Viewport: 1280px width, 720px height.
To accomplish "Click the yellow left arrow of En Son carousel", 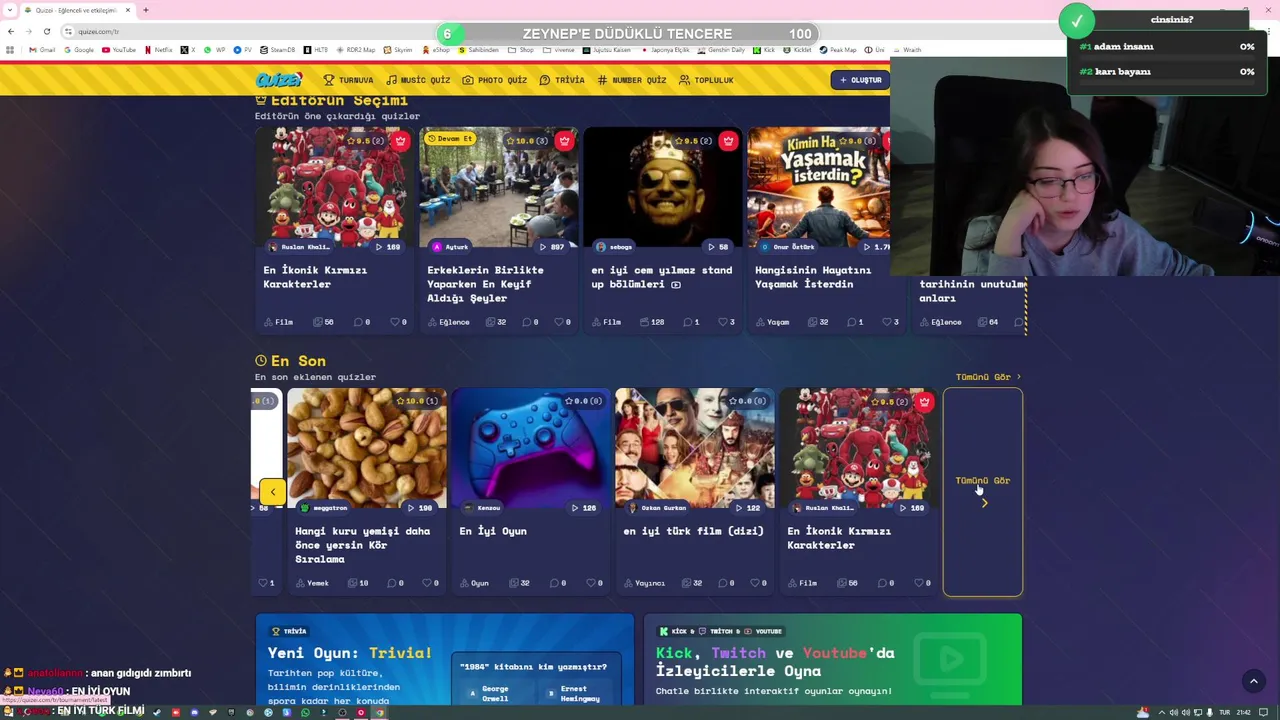I will (x=272, y=491).
